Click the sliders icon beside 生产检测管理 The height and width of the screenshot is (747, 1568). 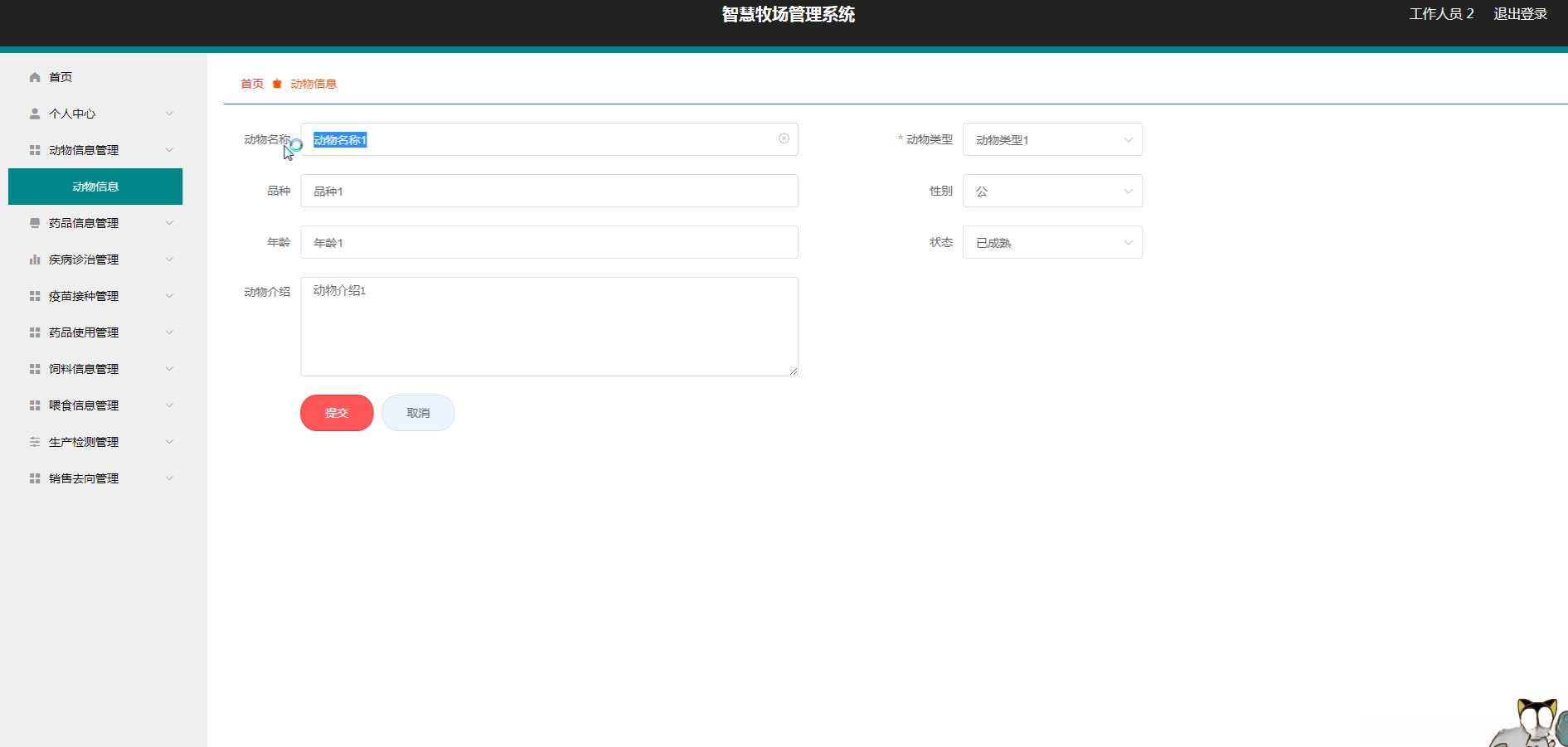pyautogui.click(x=35, y=442)
